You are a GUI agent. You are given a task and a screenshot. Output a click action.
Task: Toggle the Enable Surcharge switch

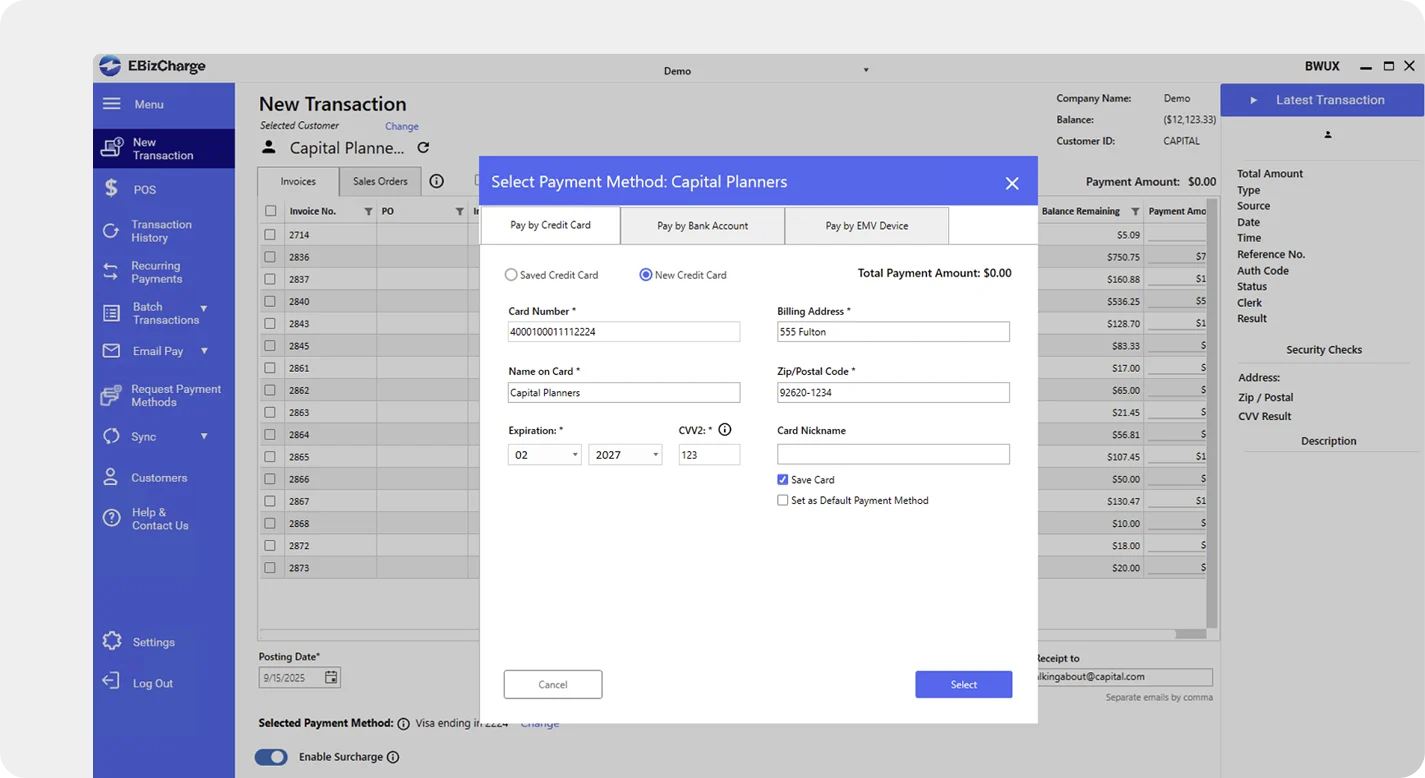tap(271, 757)
